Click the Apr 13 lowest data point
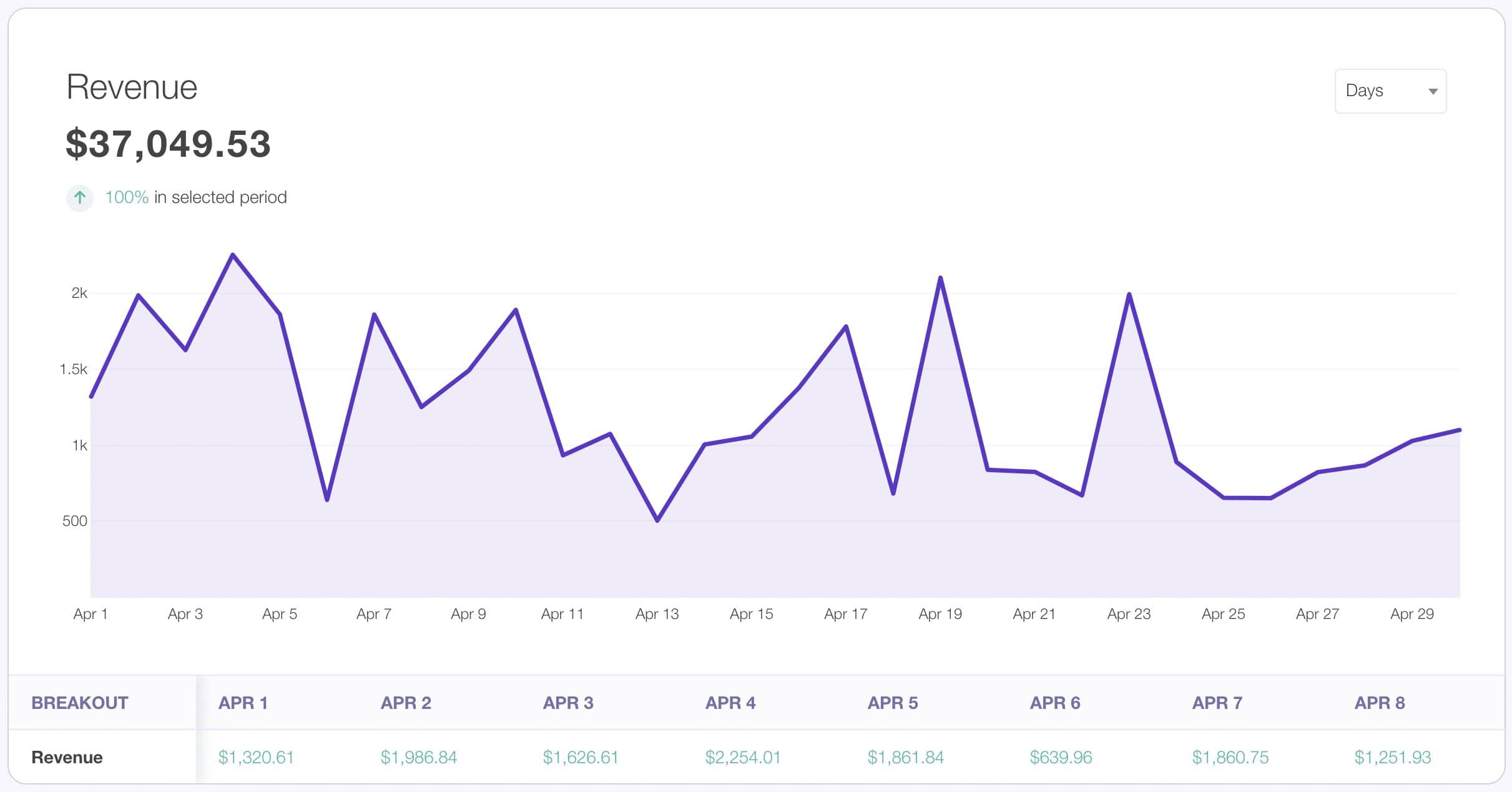 tap(657, 520)
